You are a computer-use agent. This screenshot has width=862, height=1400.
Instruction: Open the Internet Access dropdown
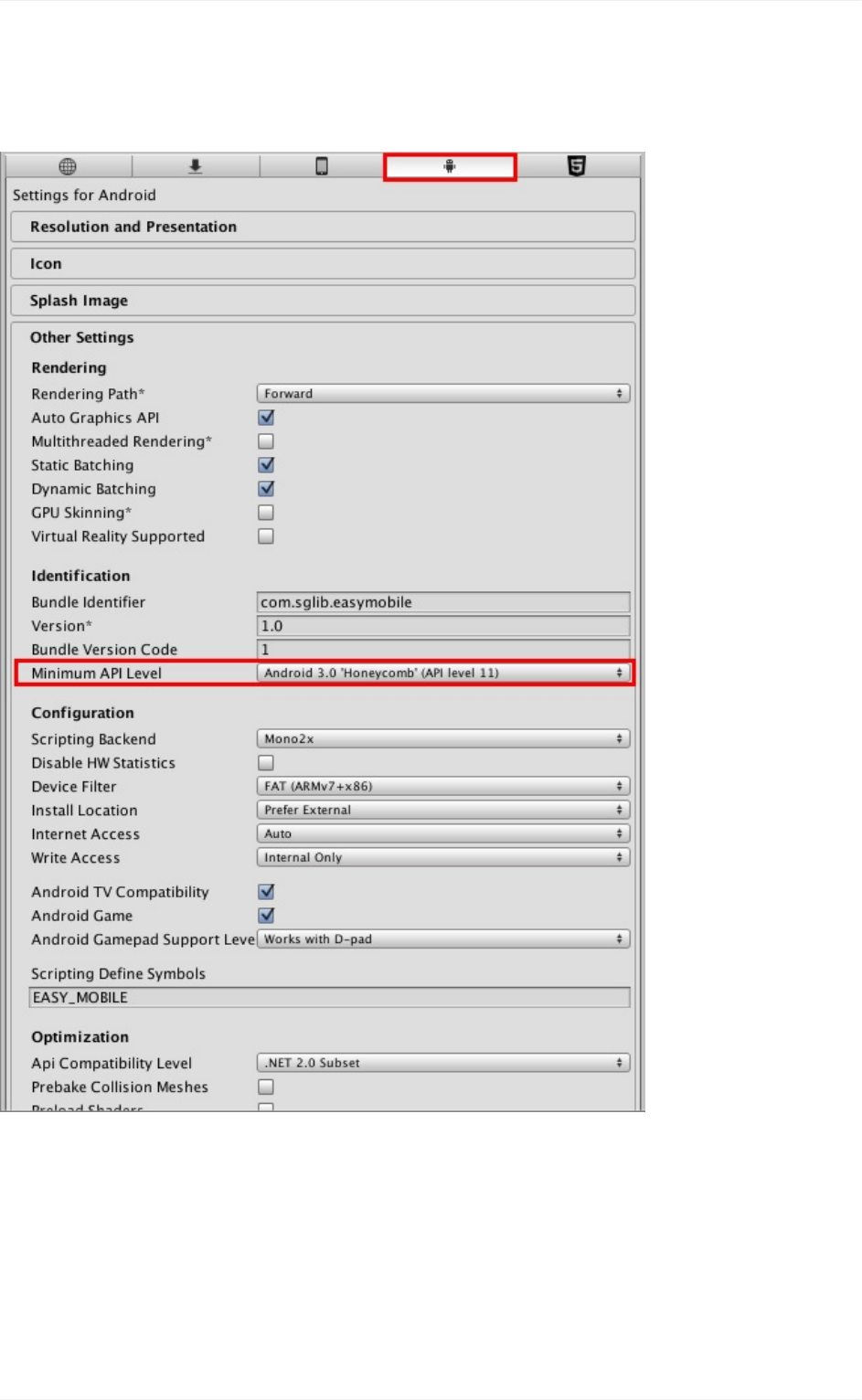coord(443,834)
